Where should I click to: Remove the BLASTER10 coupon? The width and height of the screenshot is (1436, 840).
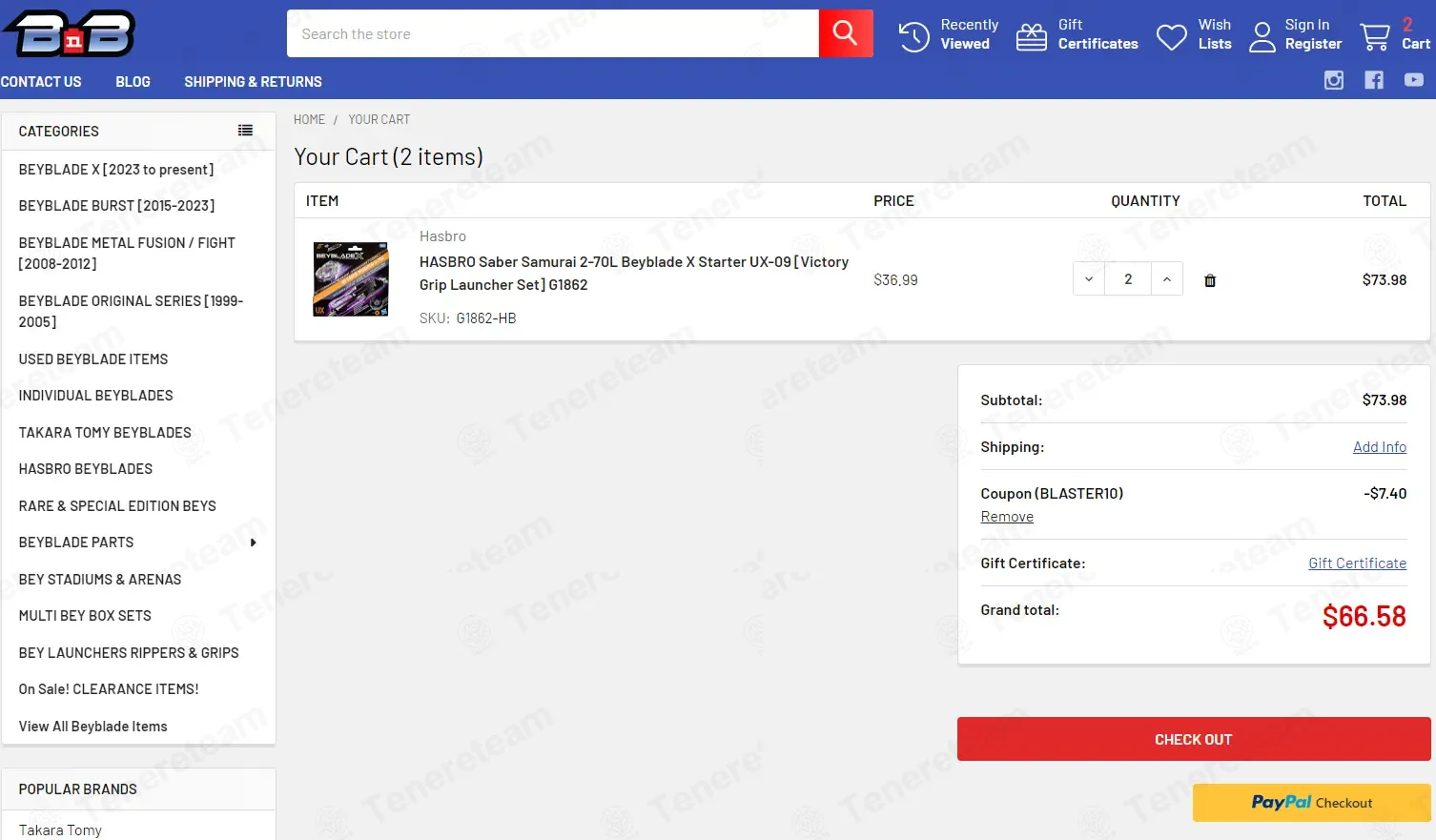tap(1007, 517)
